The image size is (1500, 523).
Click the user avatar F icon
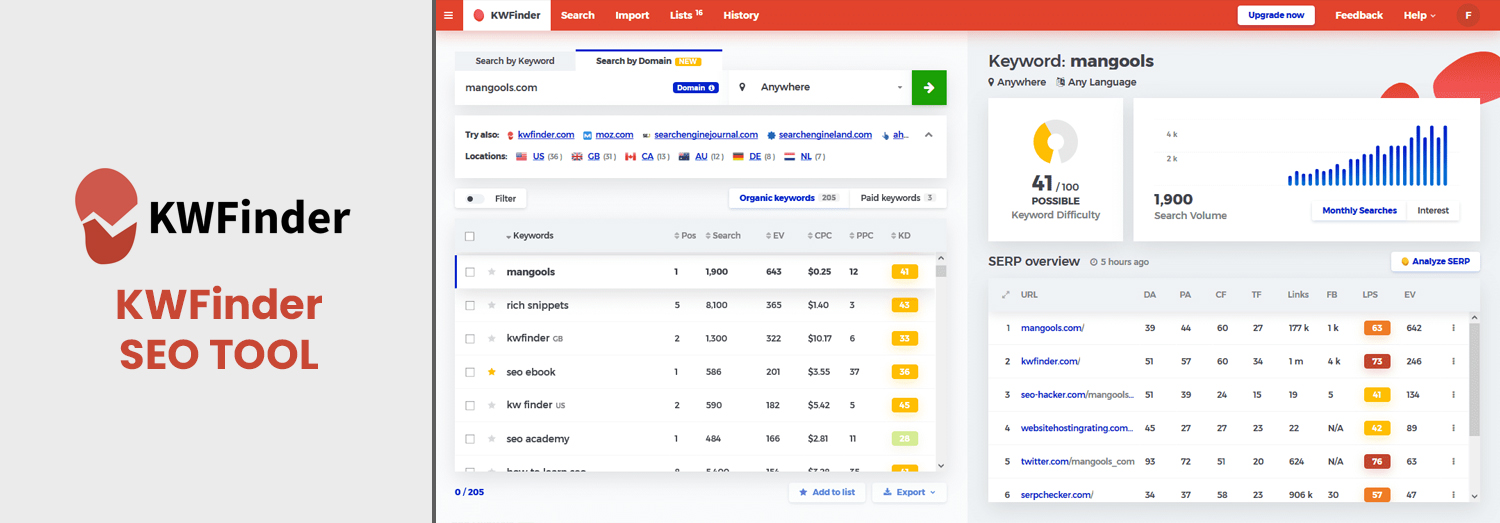[x=1468, y=15]
